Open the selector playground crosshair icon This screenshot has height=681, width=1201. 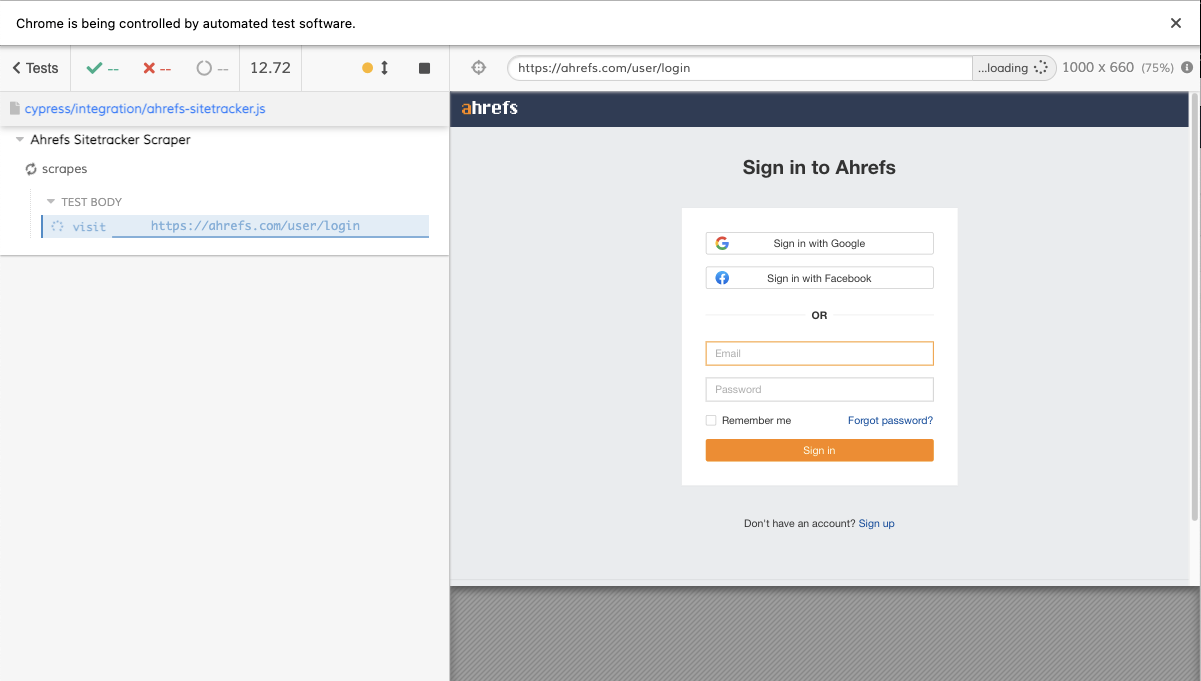[x=478, y=68]
